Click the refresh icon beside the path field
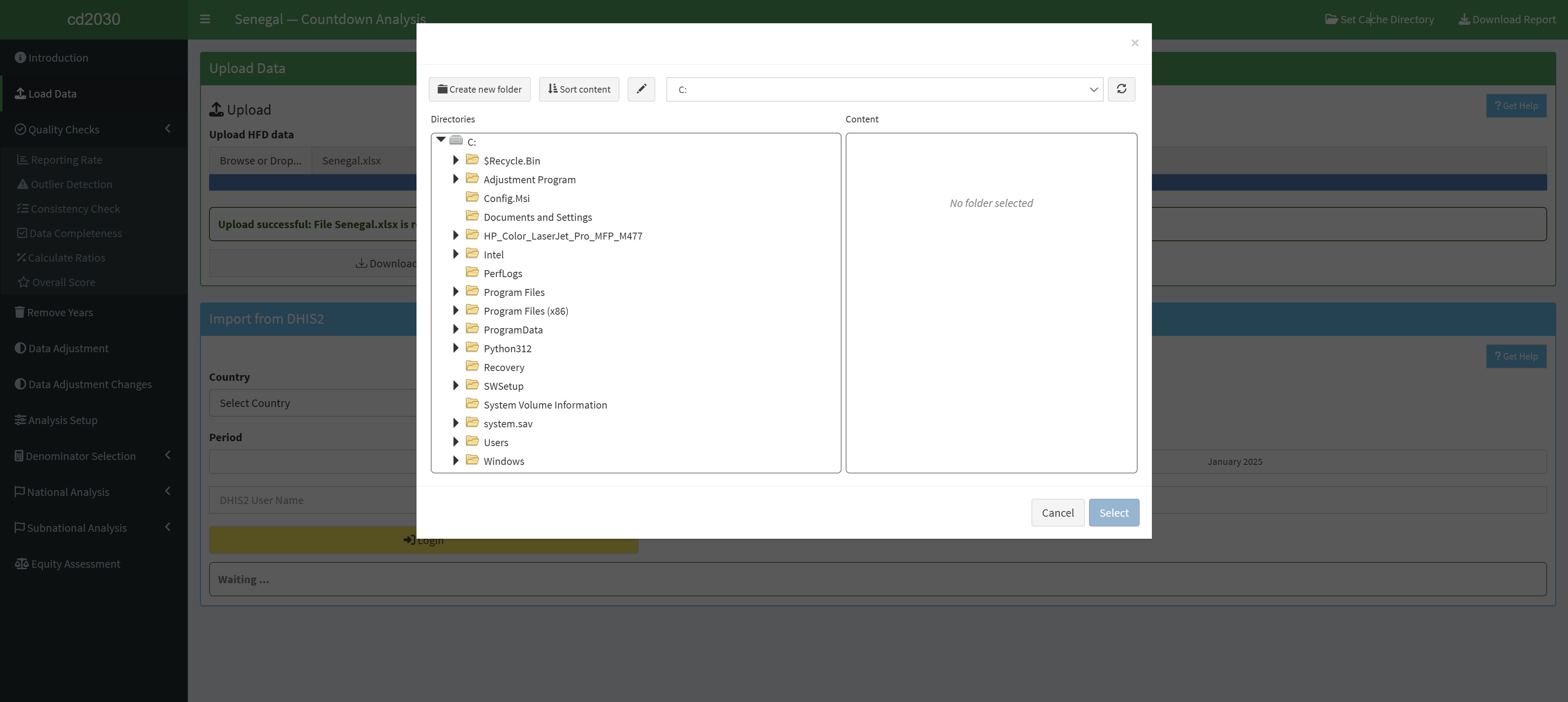Viewport: 1568px width, 702px height. [1121, 89]
